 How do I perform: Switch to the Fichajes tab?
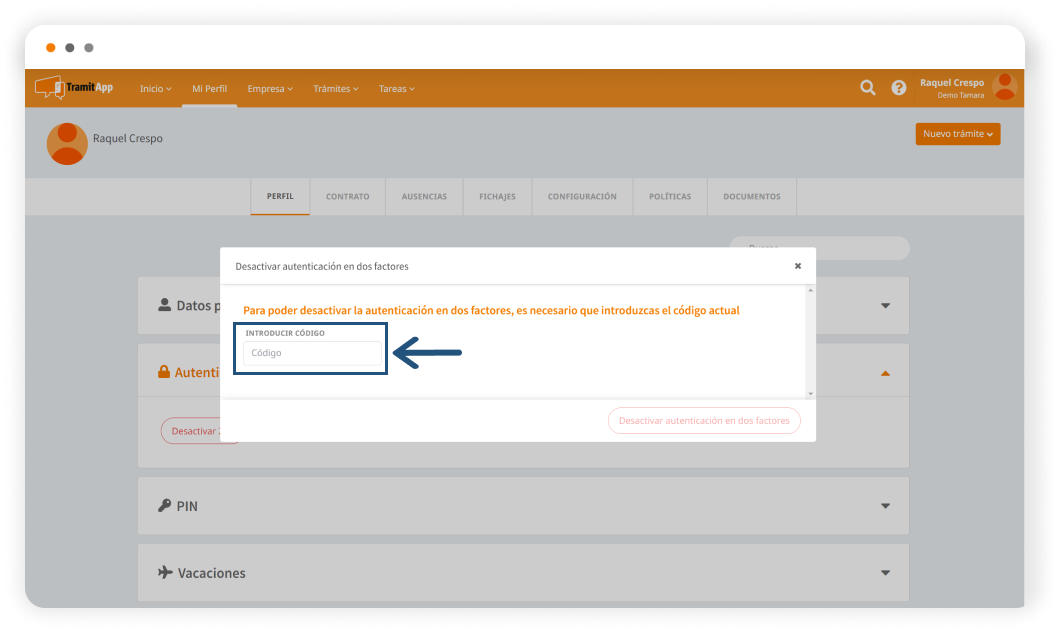(x=497, y=197)
